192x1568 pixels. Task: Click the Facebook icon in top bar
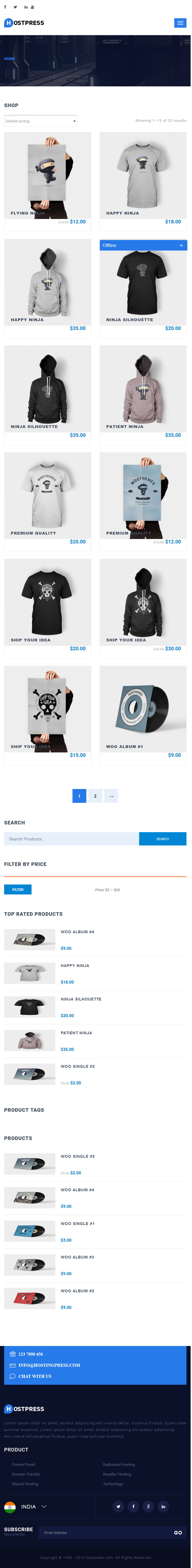(x=6, y=7)
